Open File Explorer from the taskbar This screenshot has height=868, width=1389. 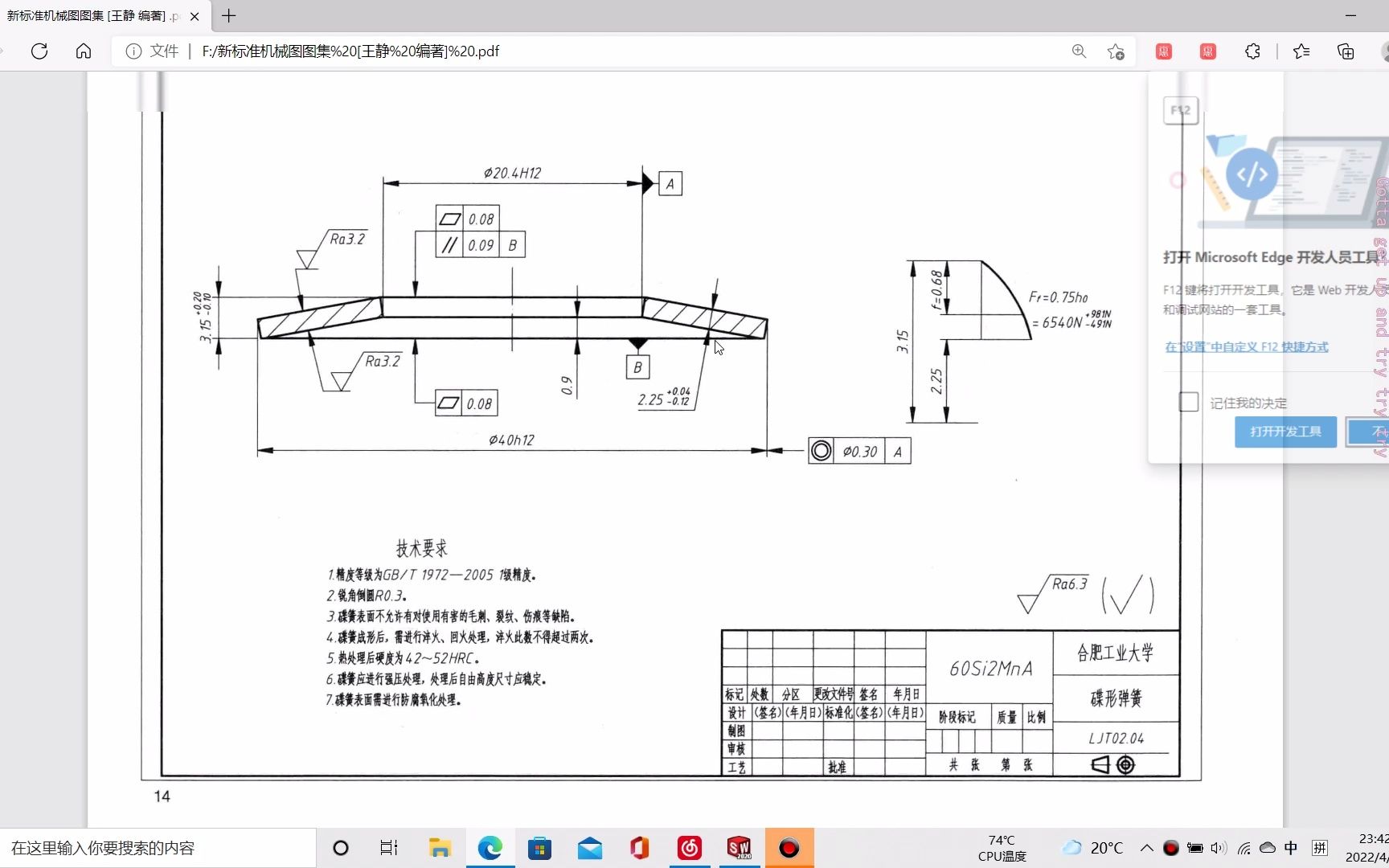[440, 848]
